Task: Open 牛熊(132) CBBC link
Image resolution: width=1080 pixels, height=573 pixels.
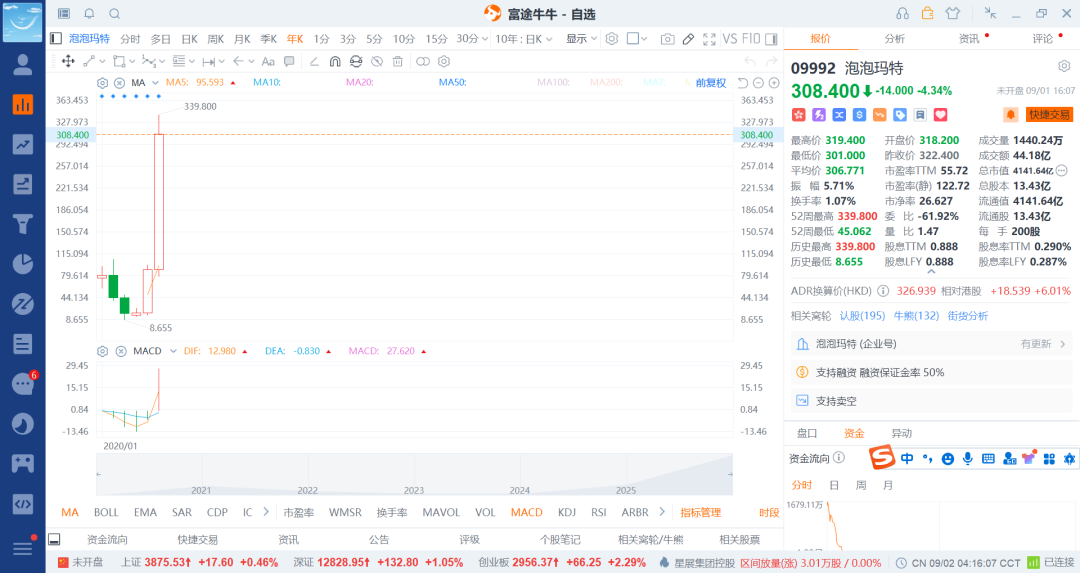Action: click(916, 315)
